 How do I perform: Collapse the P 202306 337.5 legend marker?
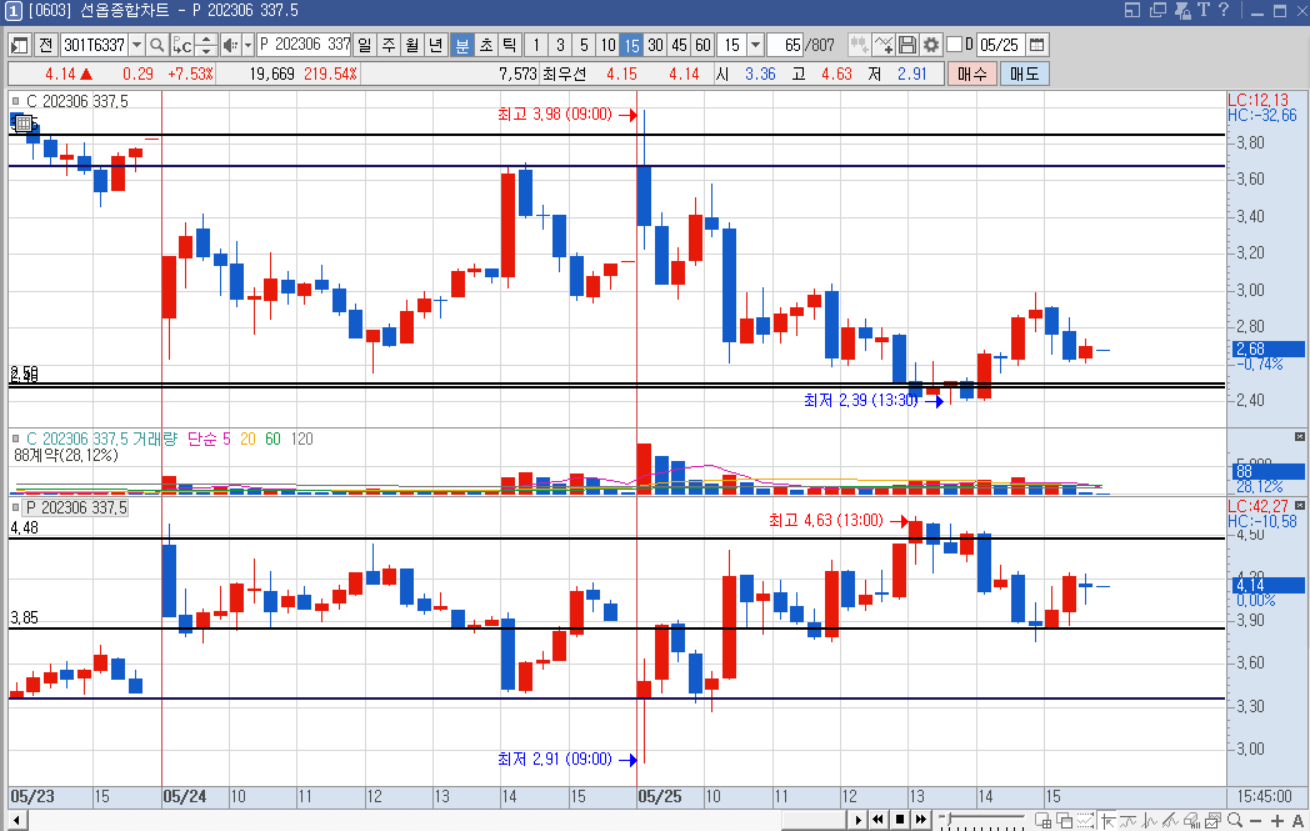[16, 508]
